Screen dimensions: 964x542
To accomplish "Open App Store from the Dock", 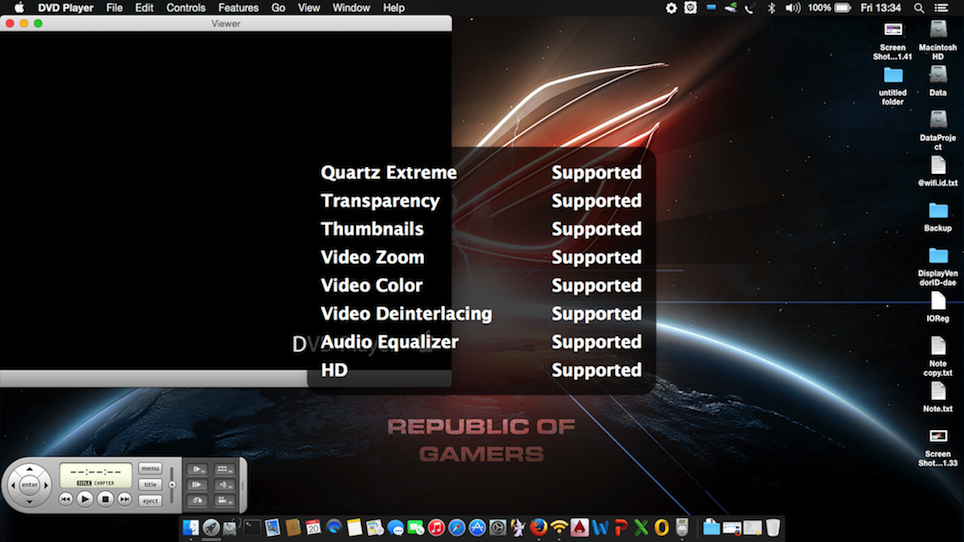I will coord(477,527).
